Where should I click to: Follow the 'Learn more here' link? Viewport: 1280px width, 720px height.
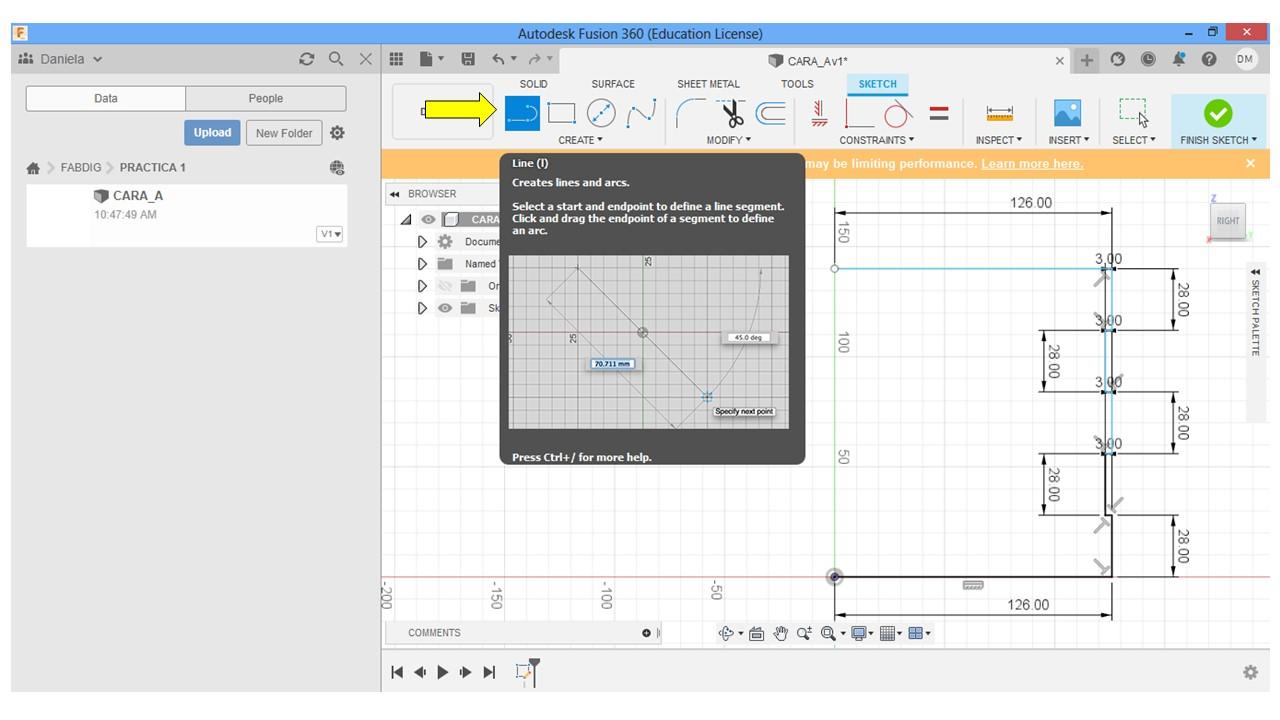point(1032,164)
